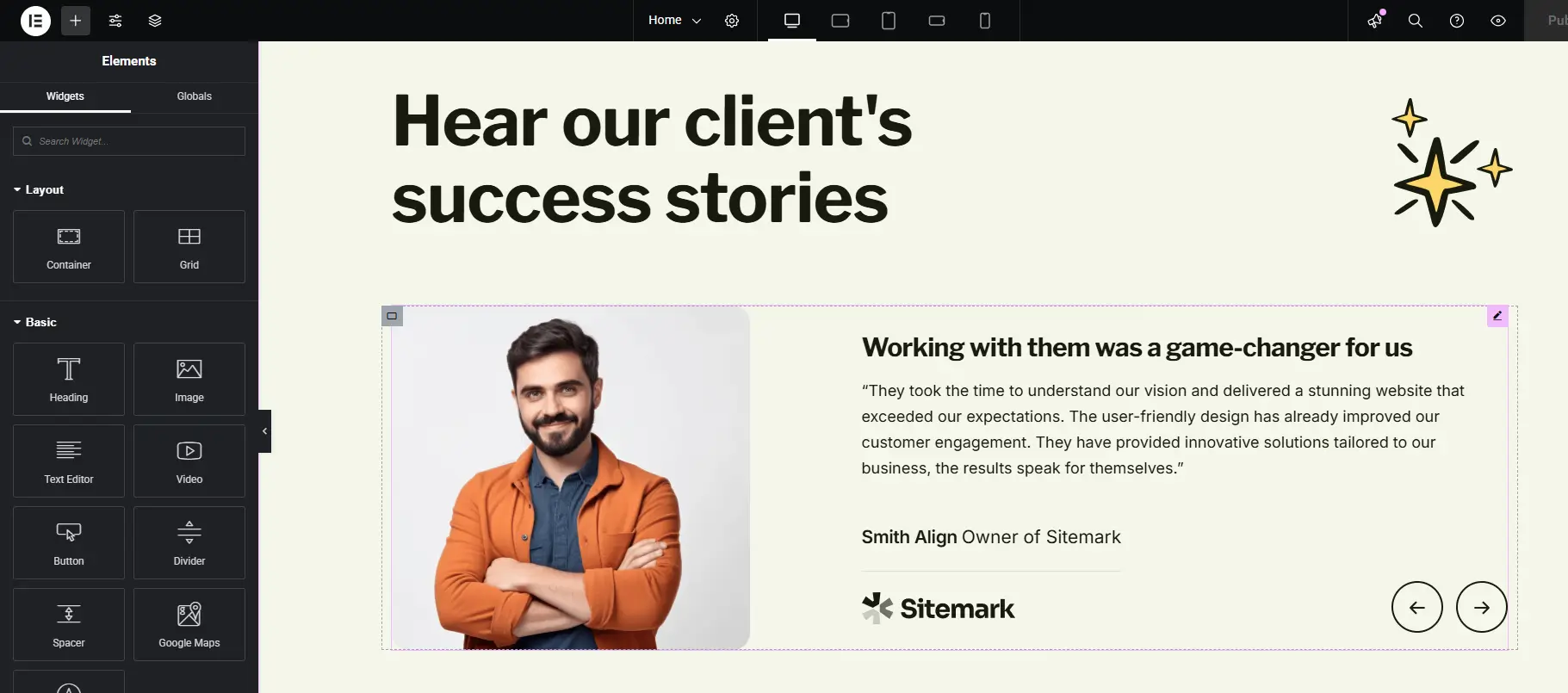Select the testimonial quote paragraph

coord(1162,430)
